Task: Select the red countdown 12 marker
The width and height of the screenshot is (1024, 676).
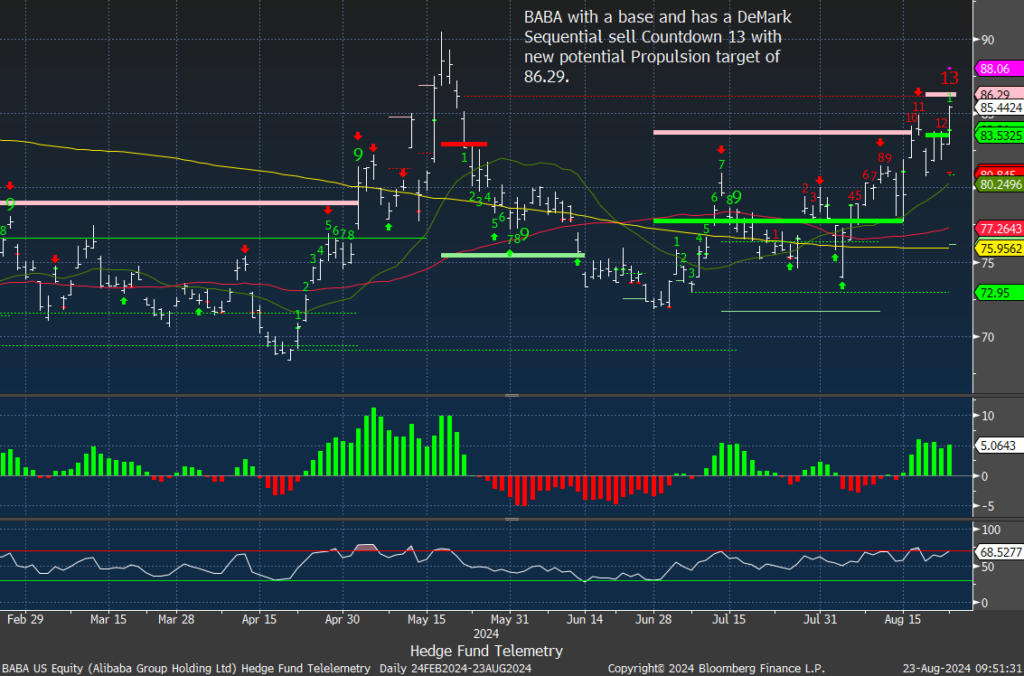Action: pos(941,123)
